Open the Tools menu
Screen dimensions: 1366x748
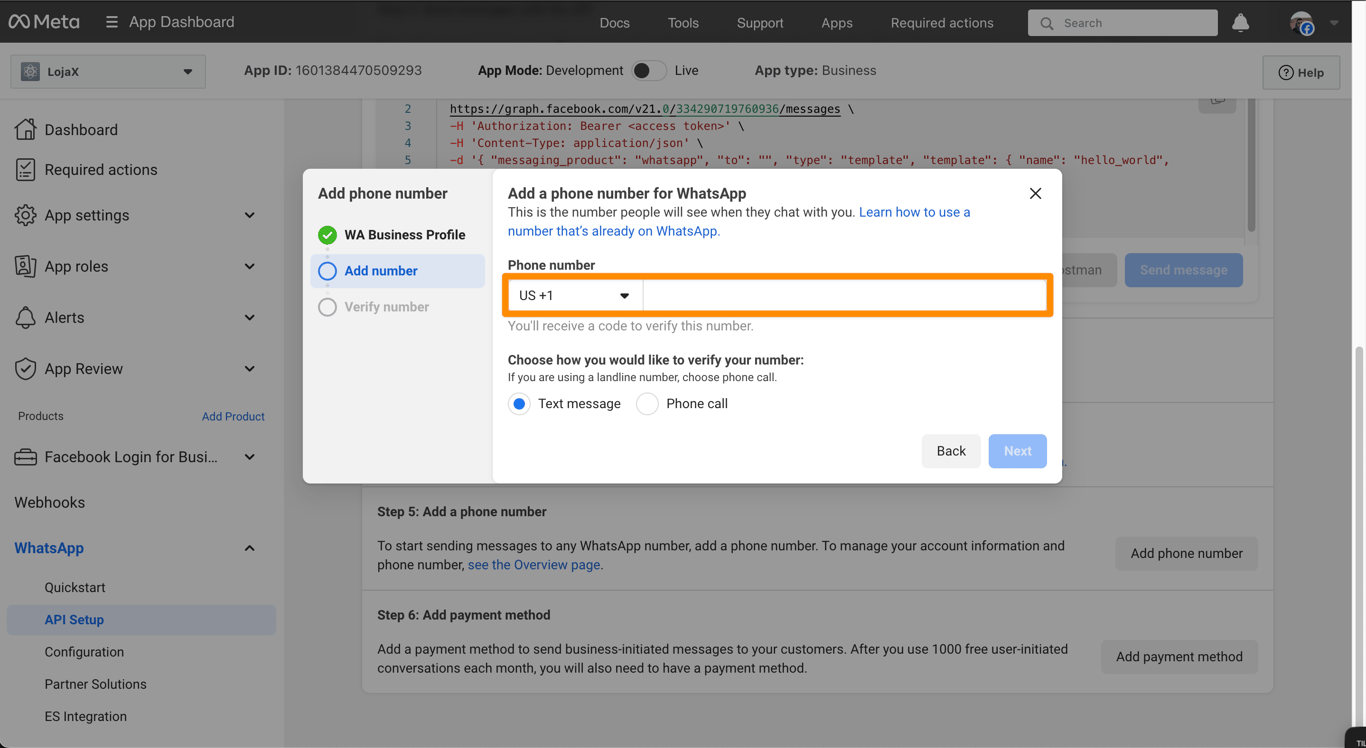[x=683, y=23]
